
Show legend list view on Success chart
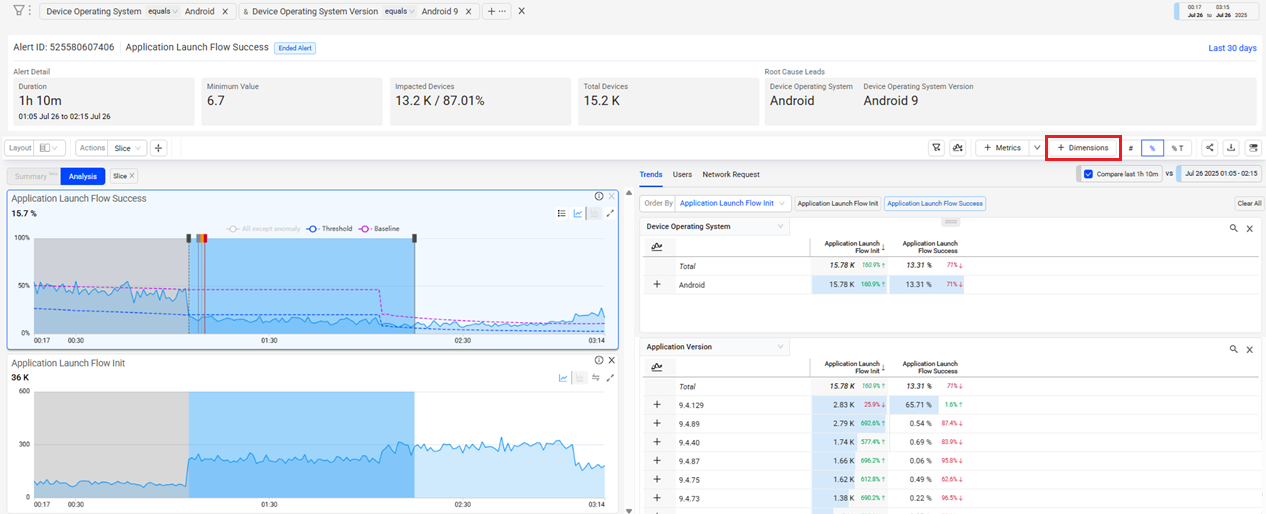pos(562,213)
